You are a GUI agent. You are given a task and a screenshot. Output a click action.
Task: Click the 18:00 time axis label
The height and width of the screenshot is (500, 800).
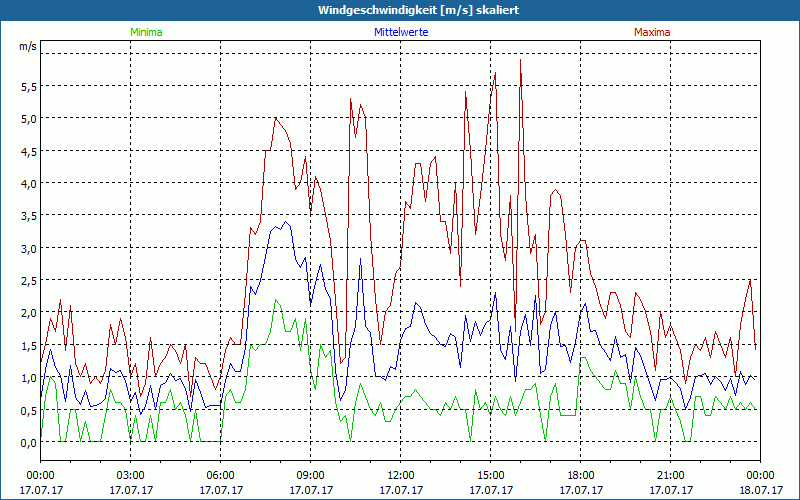[x=581, y=476]
